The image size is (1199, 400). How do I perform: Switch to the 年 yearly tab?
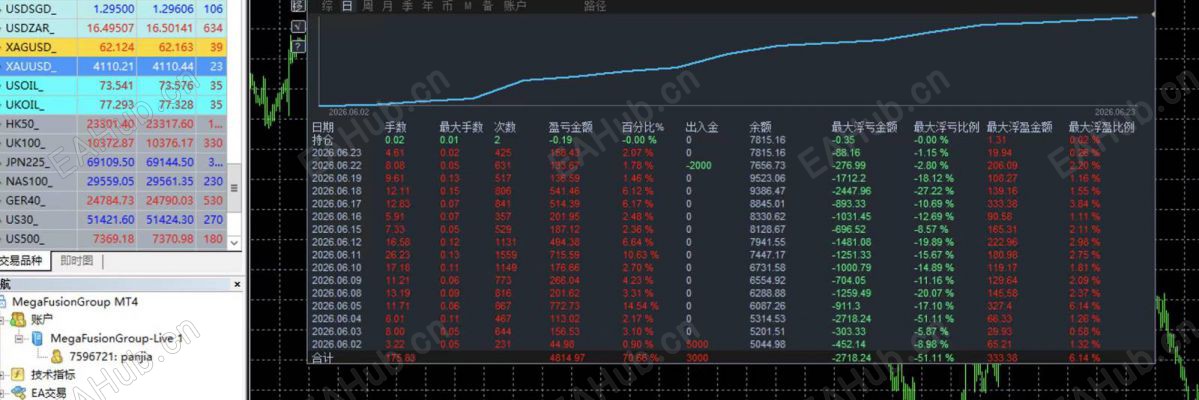[x=427, y=6]
